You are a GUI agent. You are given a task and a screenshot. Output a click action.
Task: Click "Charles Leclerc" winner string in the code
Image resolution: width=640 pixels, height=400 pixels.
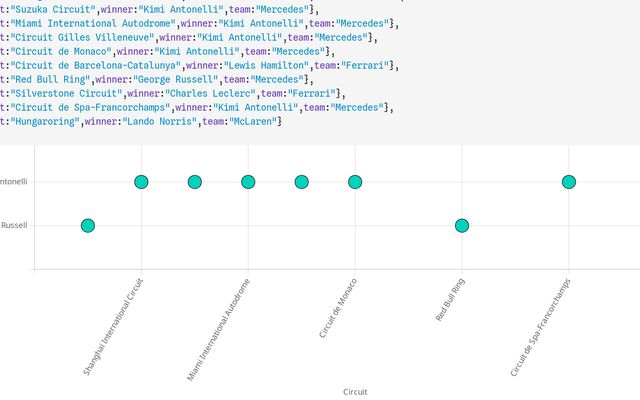[x=211, y=93]
